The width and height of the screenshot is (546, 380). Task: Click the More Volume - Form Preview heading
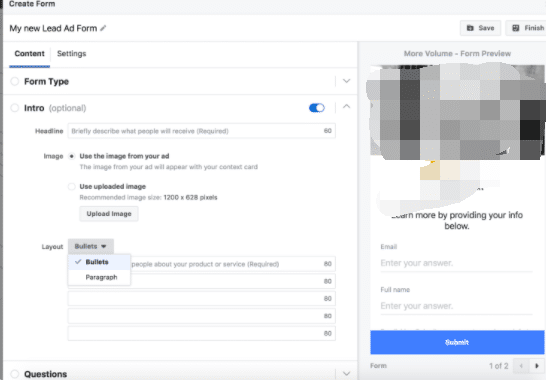pyautogui.click(x=457, y=54)
